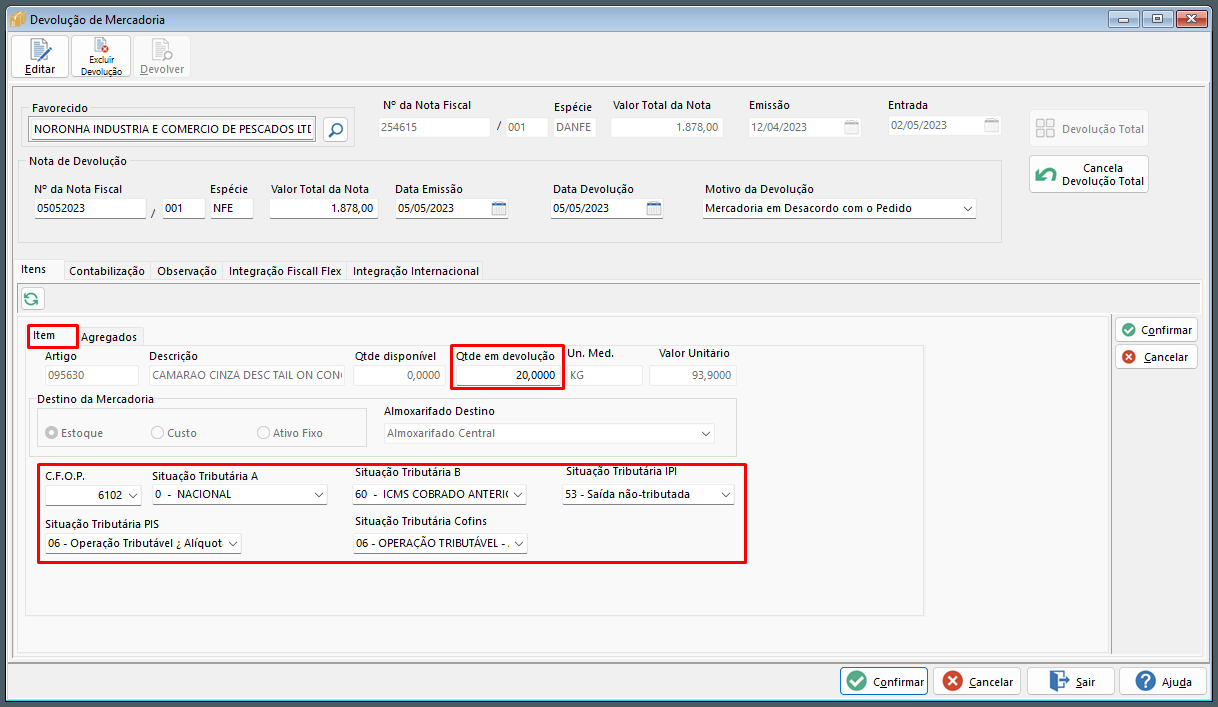This screenshot has height=707, width=1218.
Task: Switch to the Observação tab
Action: (x=187, y=271)
